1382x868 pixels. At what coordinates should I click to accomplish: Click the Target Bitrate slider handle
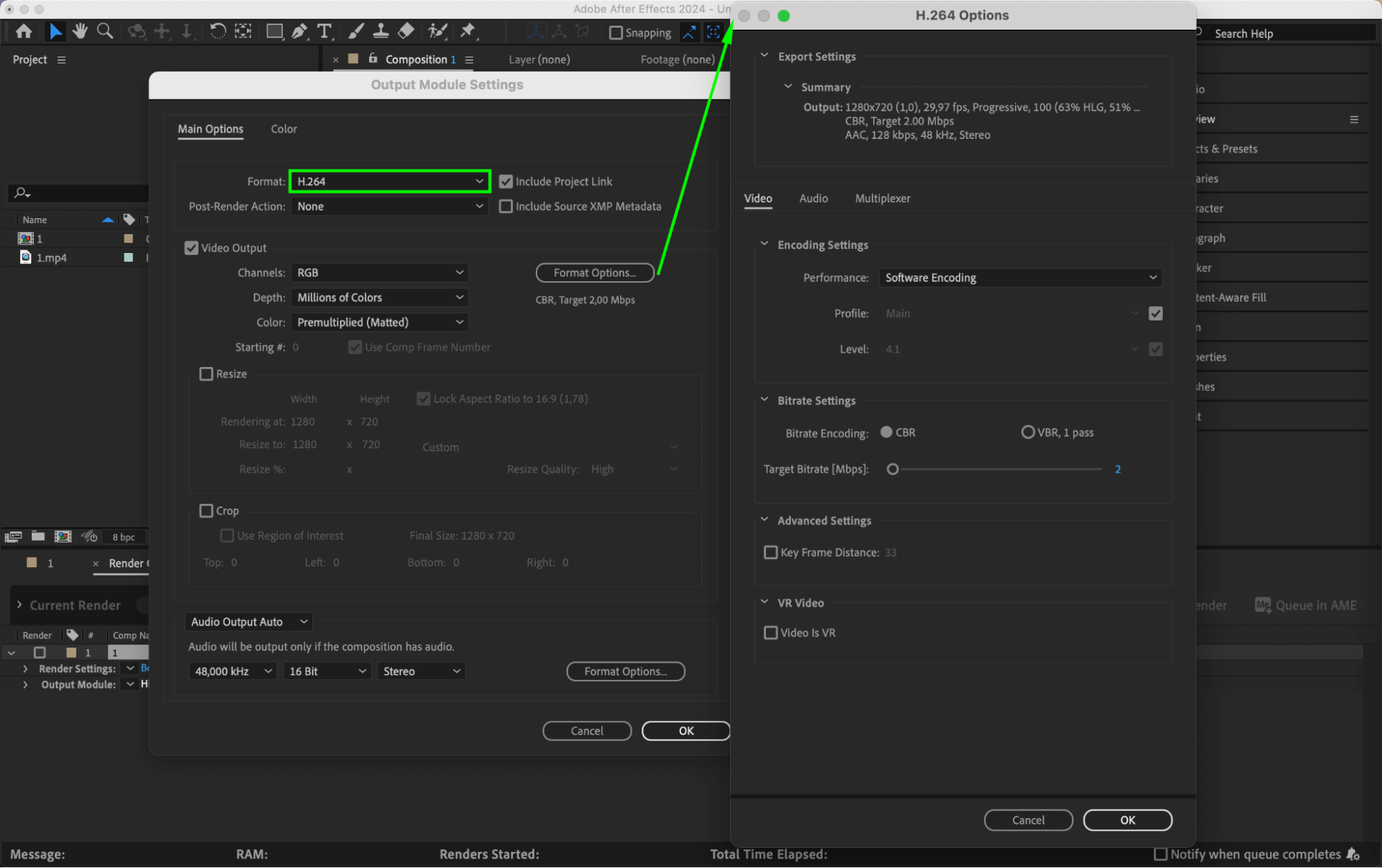tap(893, 469)
